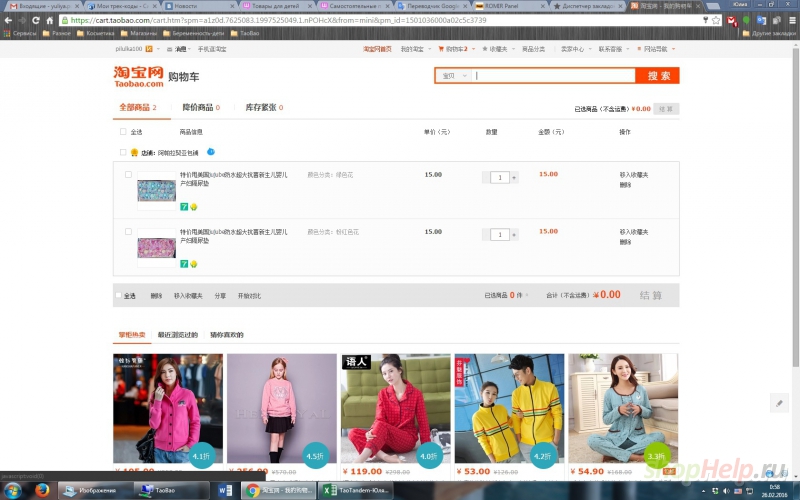Switch to the 掌柜热卖 recommendations tab
800x500 pixels.
tap(132, 335)
